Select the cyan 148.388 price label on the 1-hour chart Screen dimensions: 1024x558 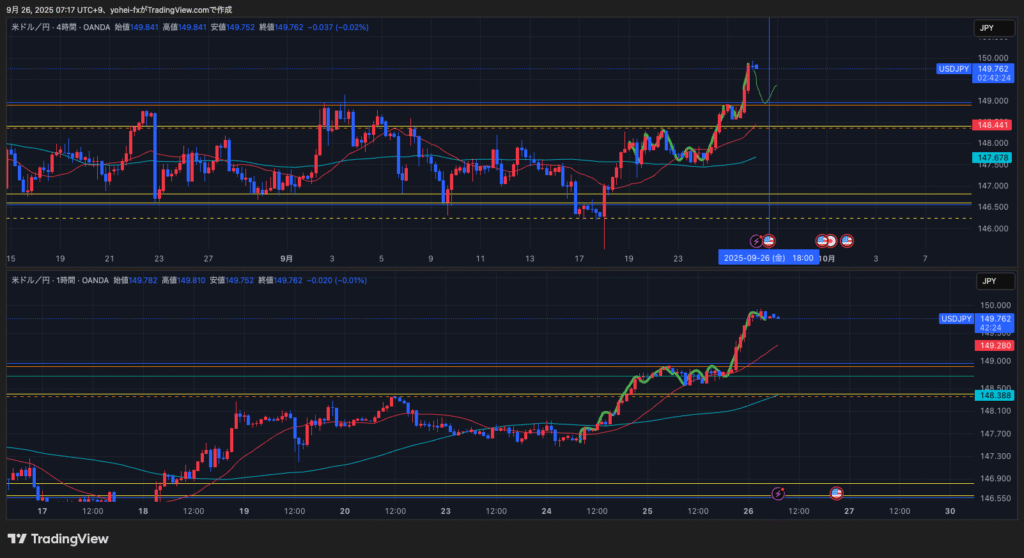[992, 396]
